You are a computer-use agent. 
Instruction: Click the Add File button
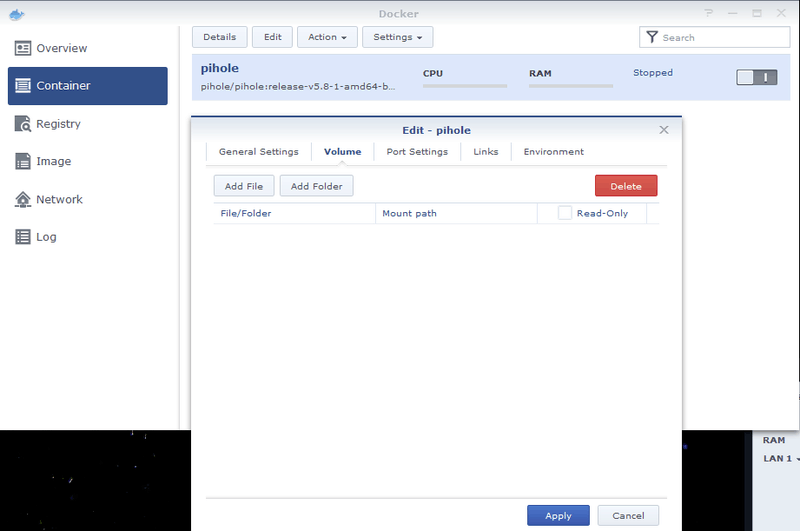244,186
